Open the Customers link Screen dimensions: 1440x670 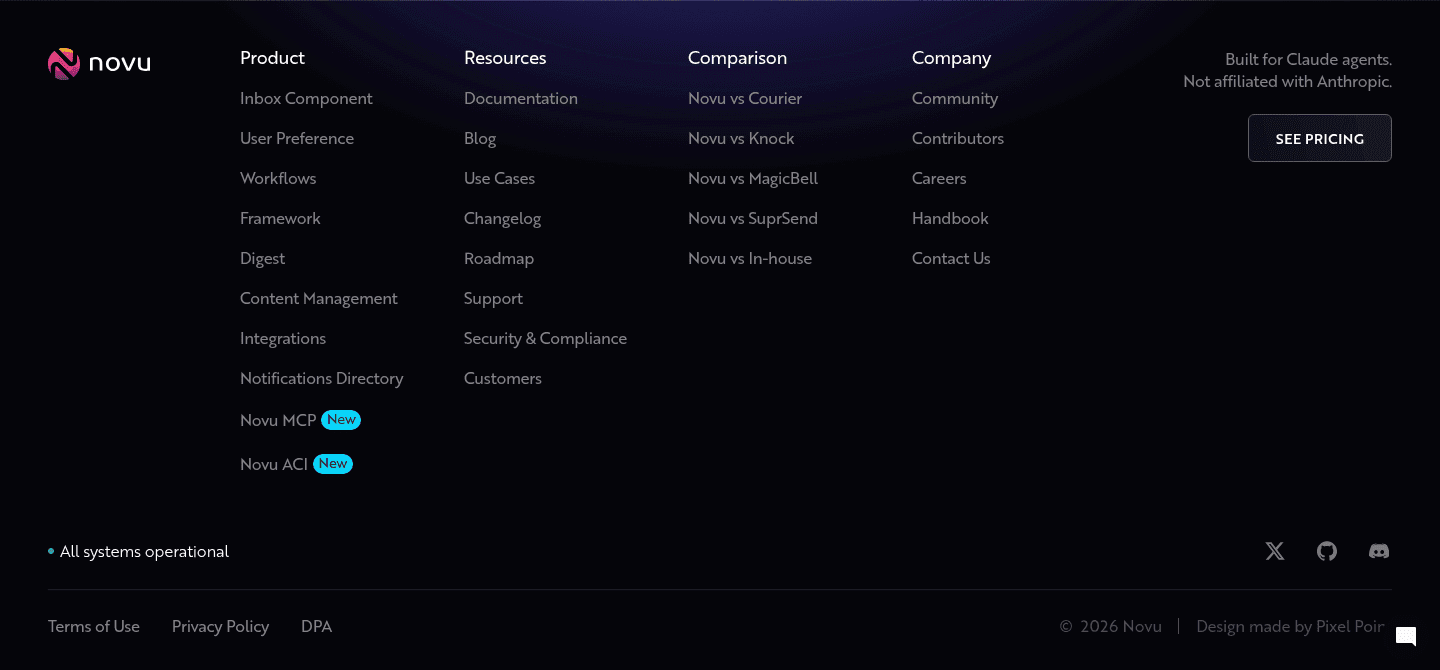(x=503, y=378)
